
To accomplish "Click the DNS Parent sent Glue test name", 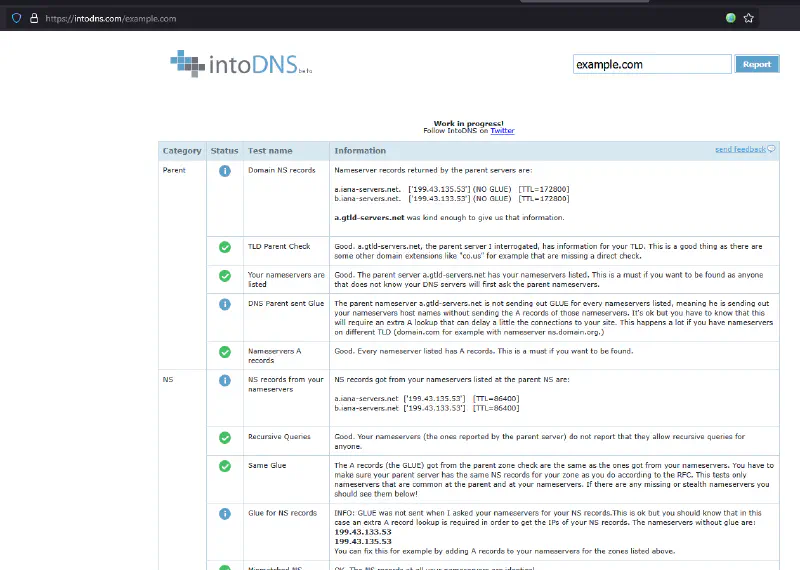I will (x=286, y=303).
